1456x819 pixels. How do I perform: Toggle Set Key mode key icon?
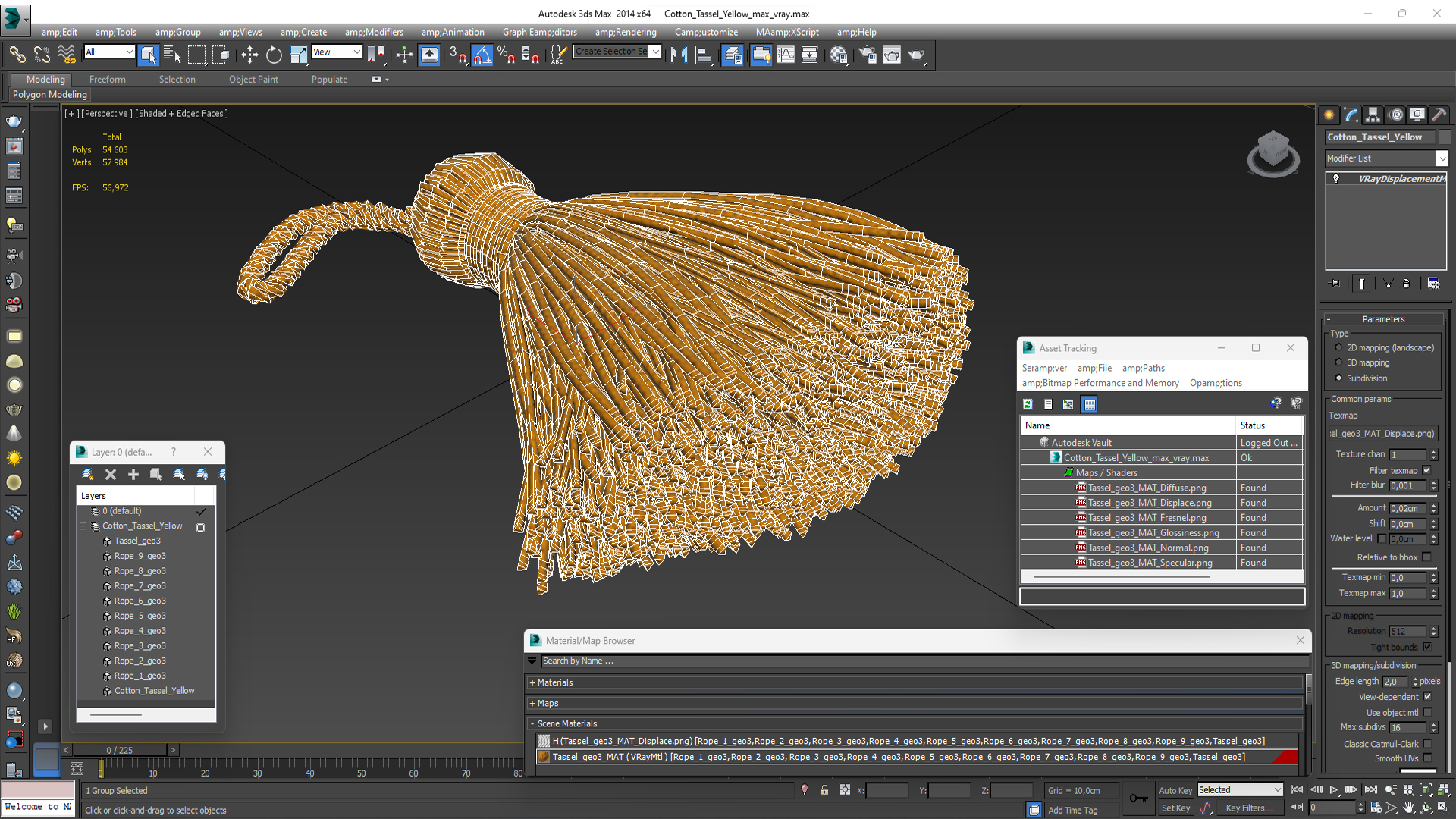pyautogui.click(x=1138, y=798)
